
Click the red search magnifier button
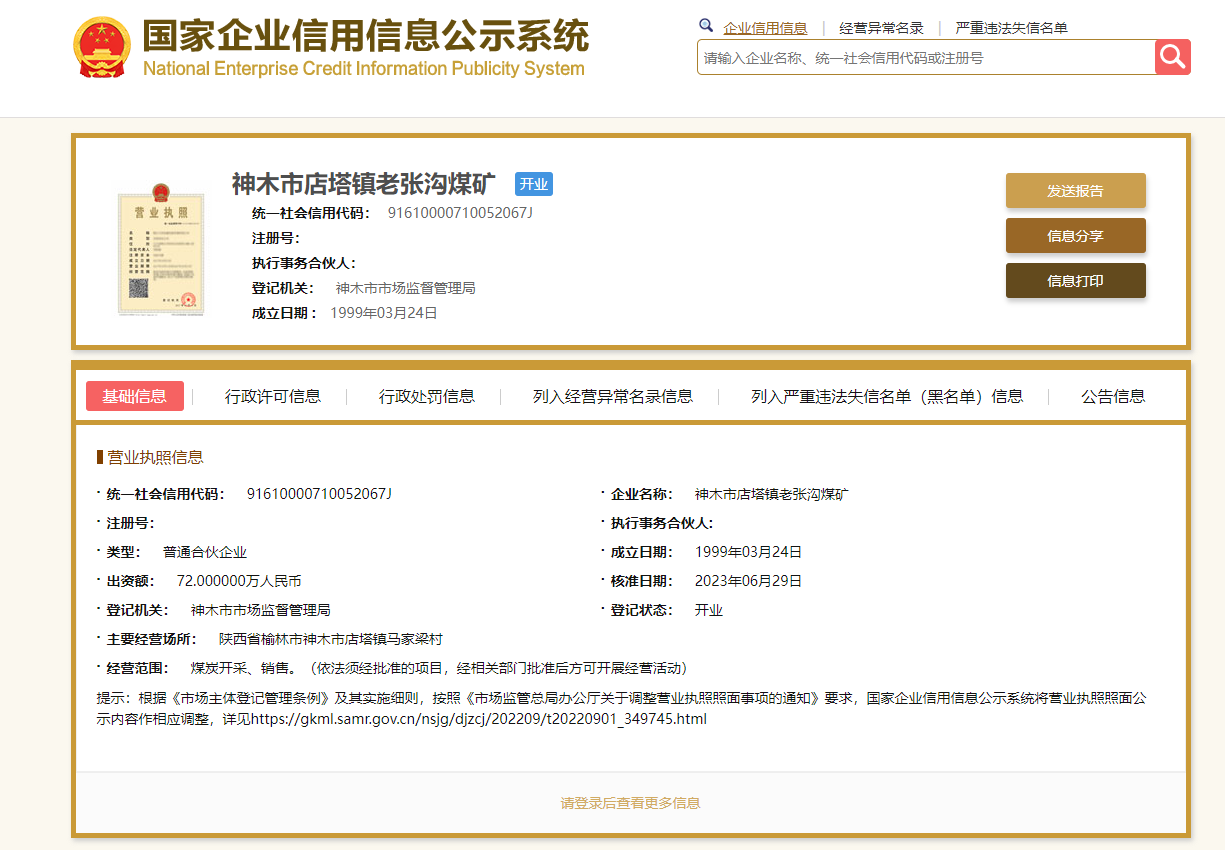click(1172, 57)
